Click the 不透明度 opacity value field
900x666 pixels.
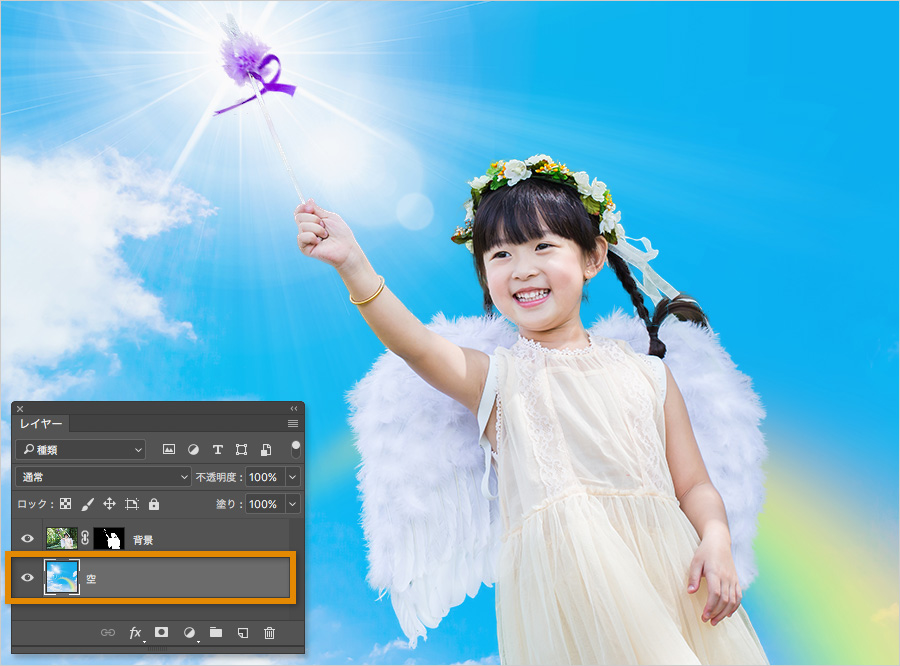[x=265, y=477]
